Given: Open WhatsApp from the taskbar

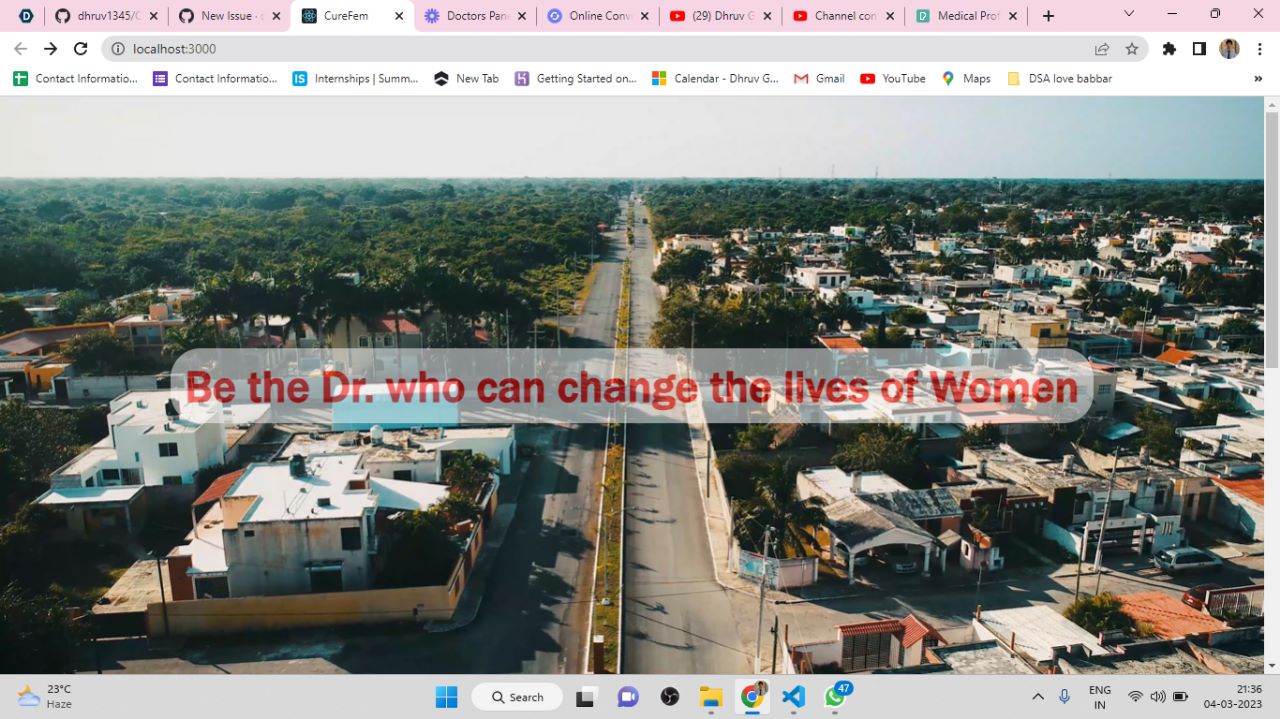Looking at the screenshot, I should pos(835,697).
